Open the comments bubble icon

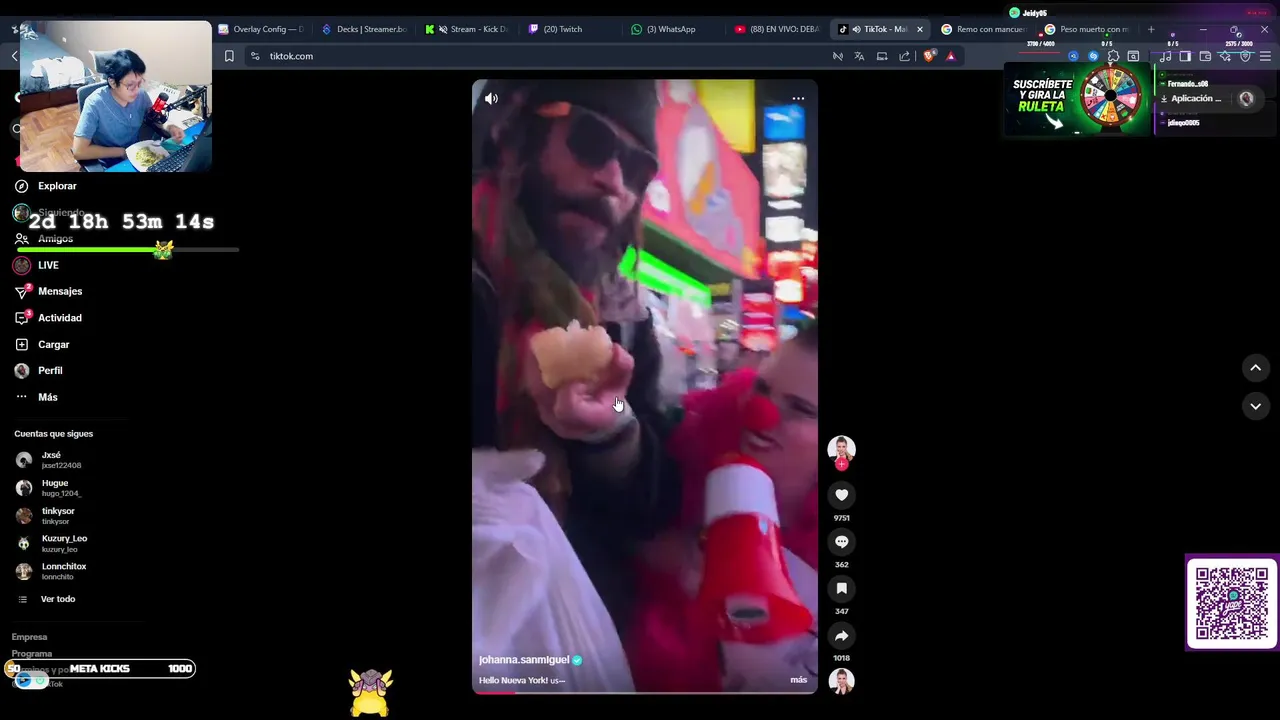[841, 542]
